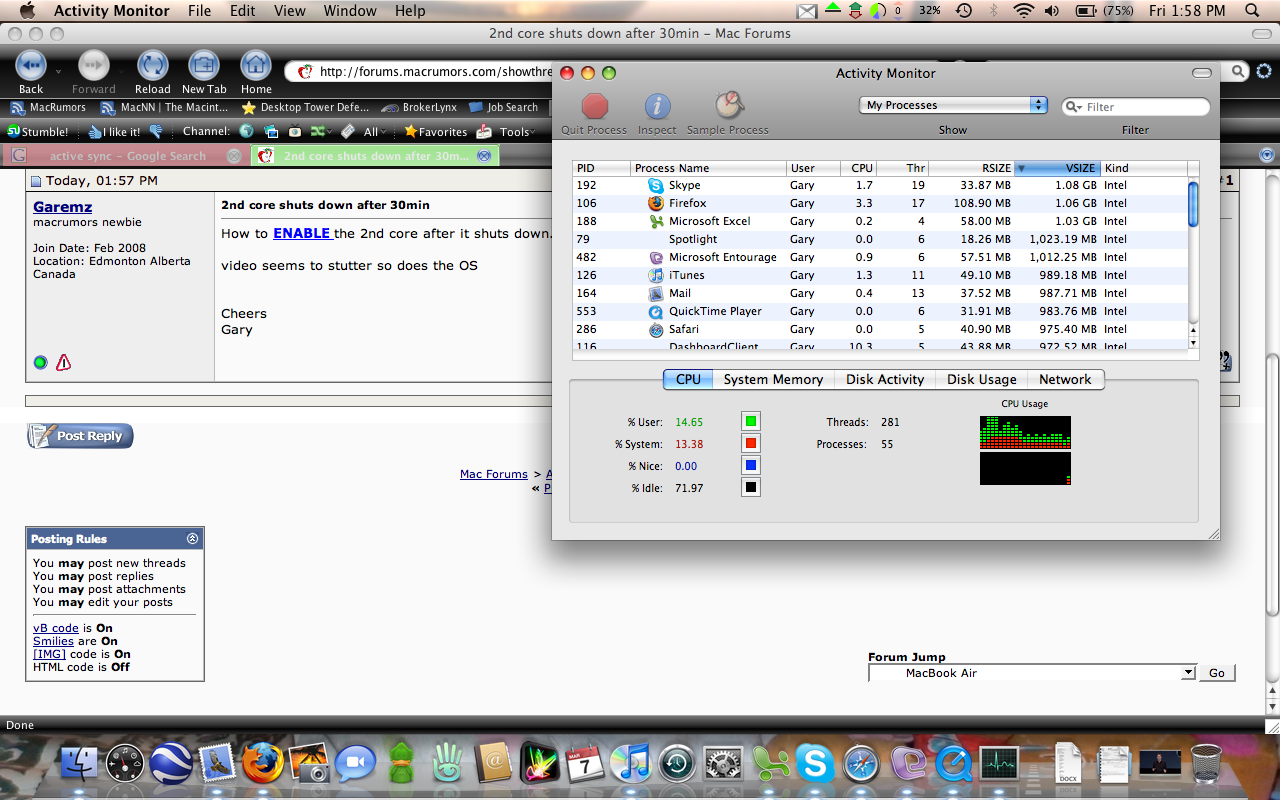Click Firefox's New Tab button
Viewport: 1280px width, 800px height.
pyautogui.click(x=204, y=66)
